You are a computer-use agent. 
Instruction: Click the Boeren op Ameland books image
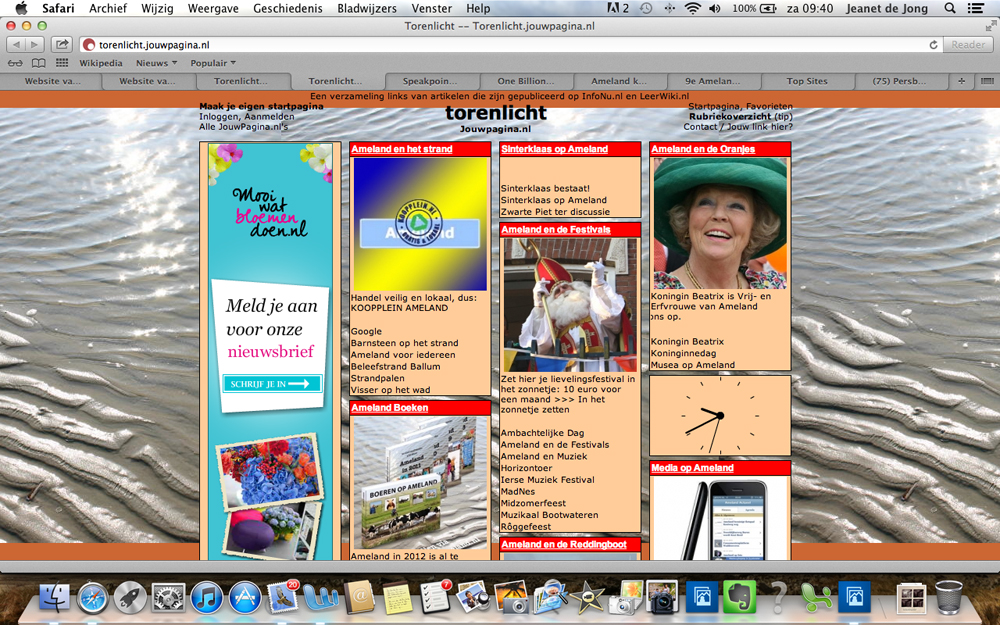[420, 483]
